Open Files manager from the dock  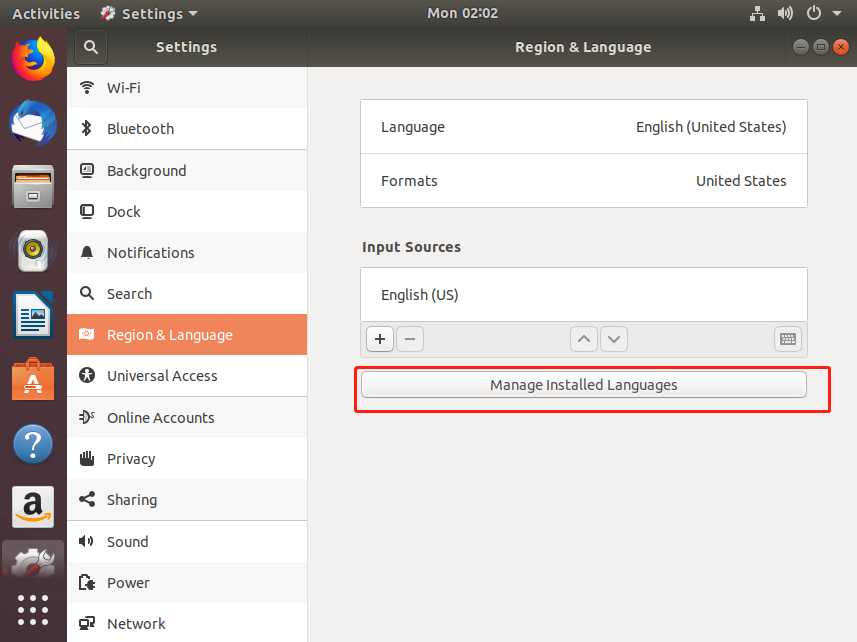tap(33, 187)
